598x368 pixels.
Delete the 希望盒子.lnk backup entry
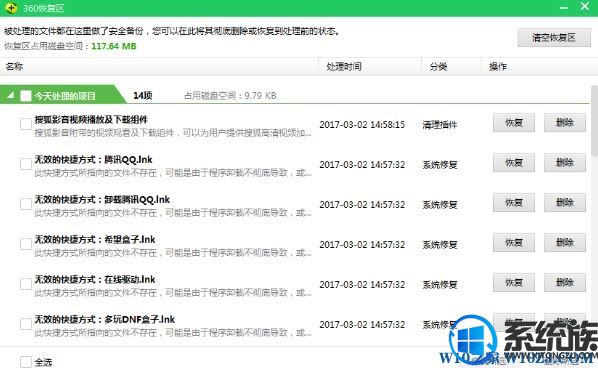click(x=565, y=243)
